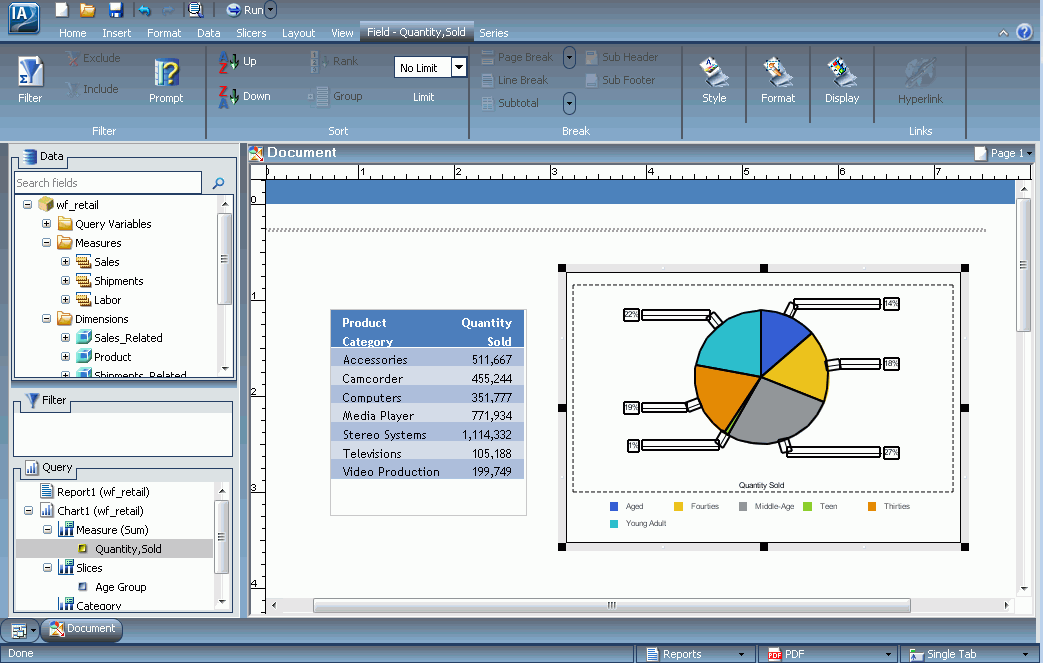
Task: Open the Display options icon
Action: point(841,72)
